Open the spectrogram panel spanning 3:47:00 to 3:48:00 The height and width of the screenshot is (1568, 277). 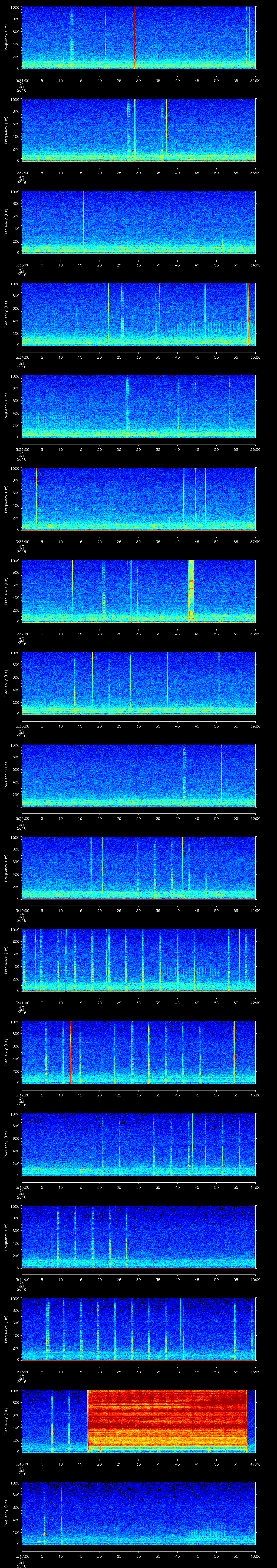(138, 1514)
